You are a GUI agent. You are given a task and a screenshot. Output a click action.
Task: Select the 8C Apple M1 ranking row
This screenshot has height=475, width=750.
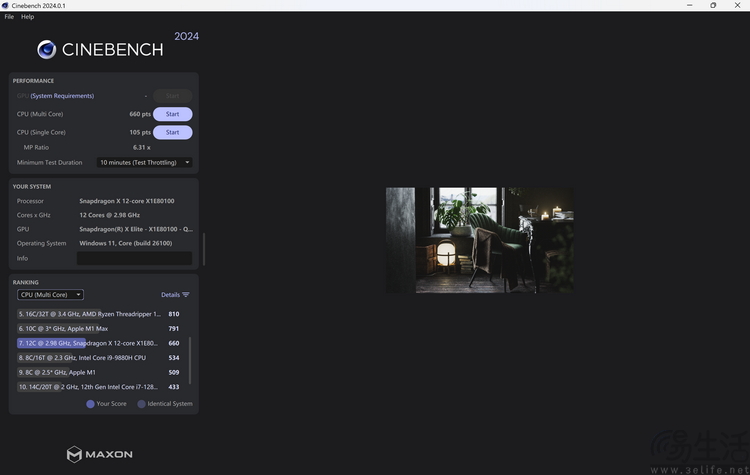(x=99, y=373)
